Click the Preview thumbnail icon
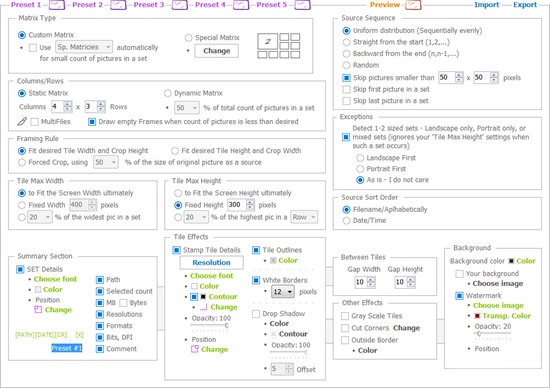This screenshot has height=388, width=550. coord(413,5)
